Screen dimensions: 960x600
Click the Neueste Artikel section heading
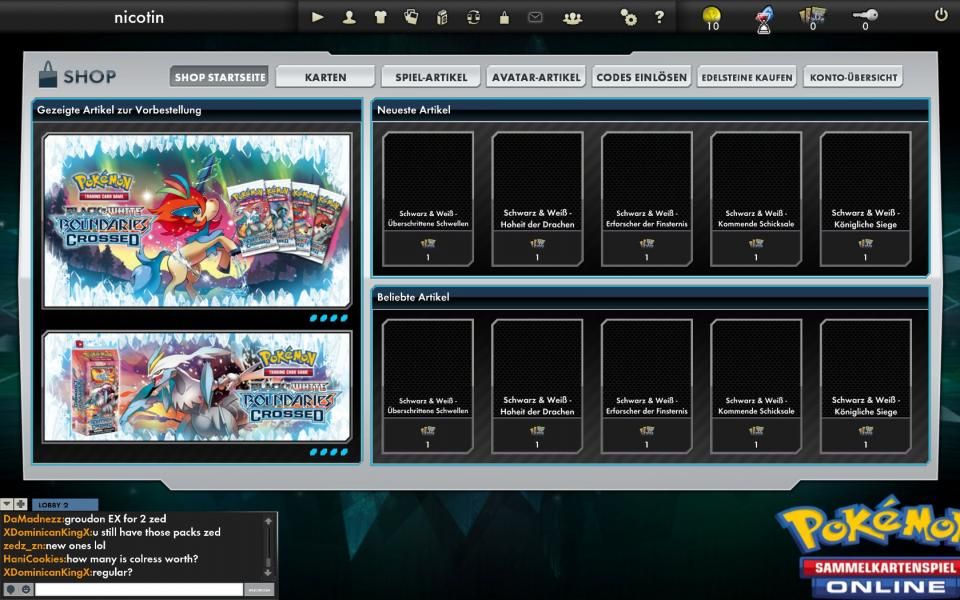(413, 110)
